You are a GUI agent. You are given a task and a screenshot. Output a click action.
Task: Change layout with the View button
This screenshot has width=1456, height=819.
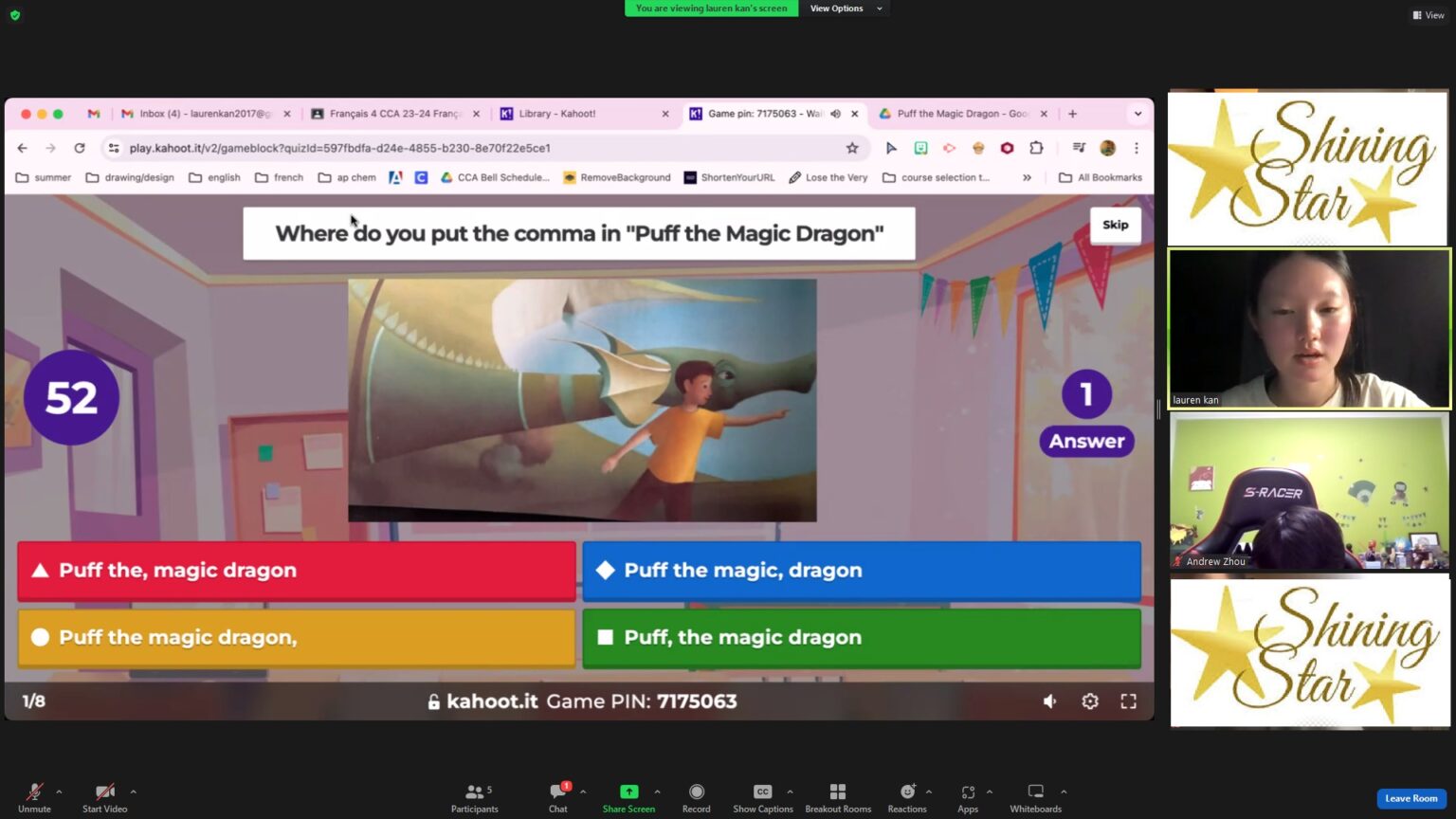click(x=1429, y=15)
